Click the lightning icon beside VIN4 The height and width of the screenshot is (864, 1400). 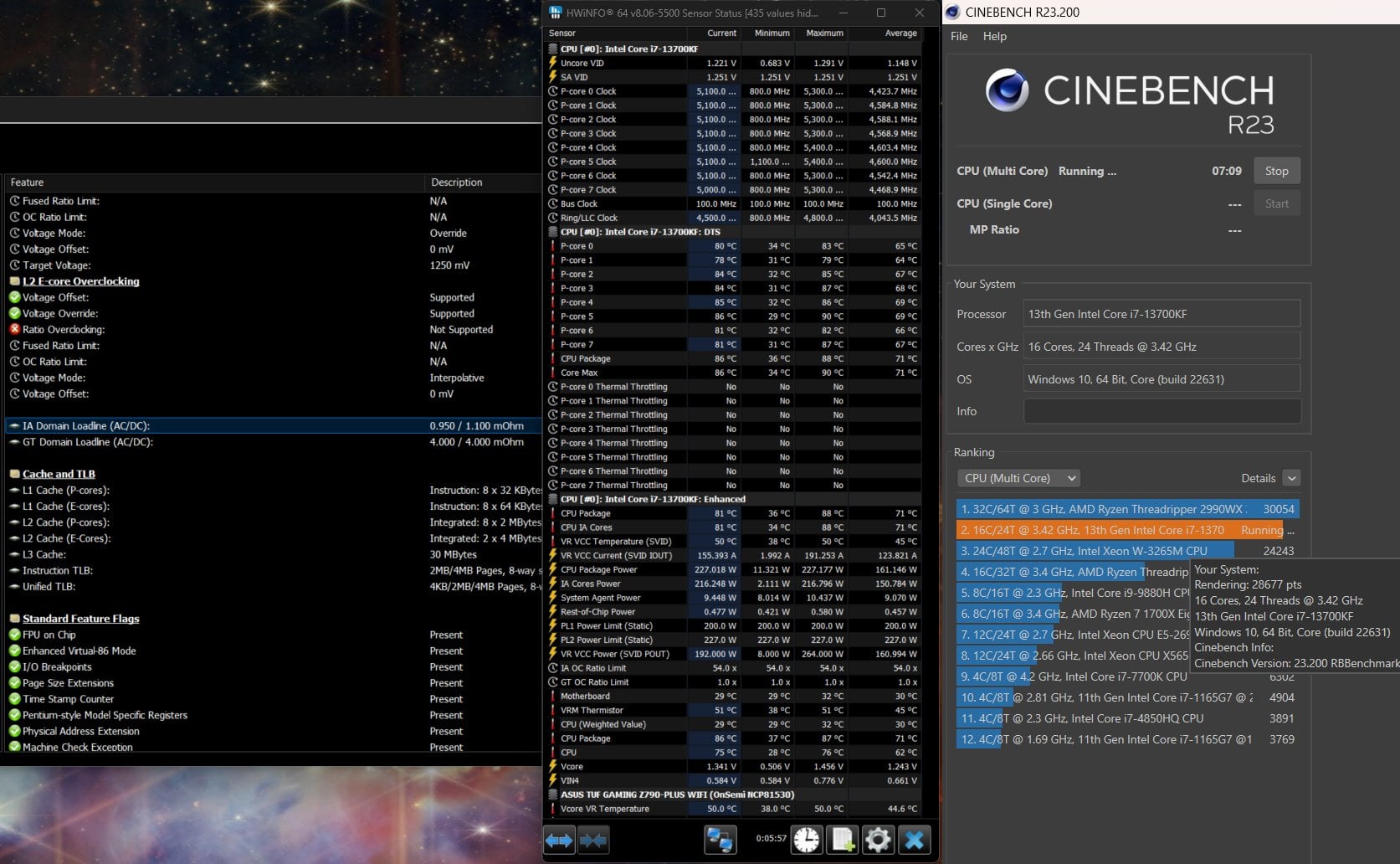click(x=553, y=780)
